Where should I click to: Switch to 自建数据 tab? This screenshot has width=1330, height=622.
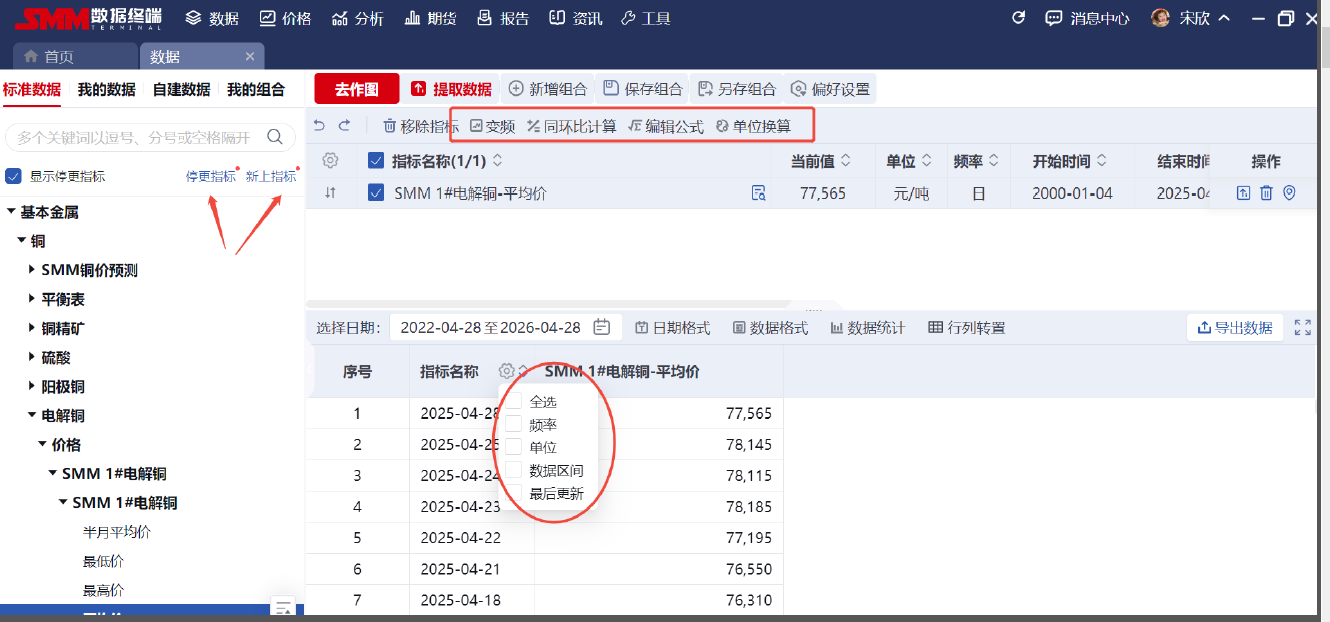point(181,89)
